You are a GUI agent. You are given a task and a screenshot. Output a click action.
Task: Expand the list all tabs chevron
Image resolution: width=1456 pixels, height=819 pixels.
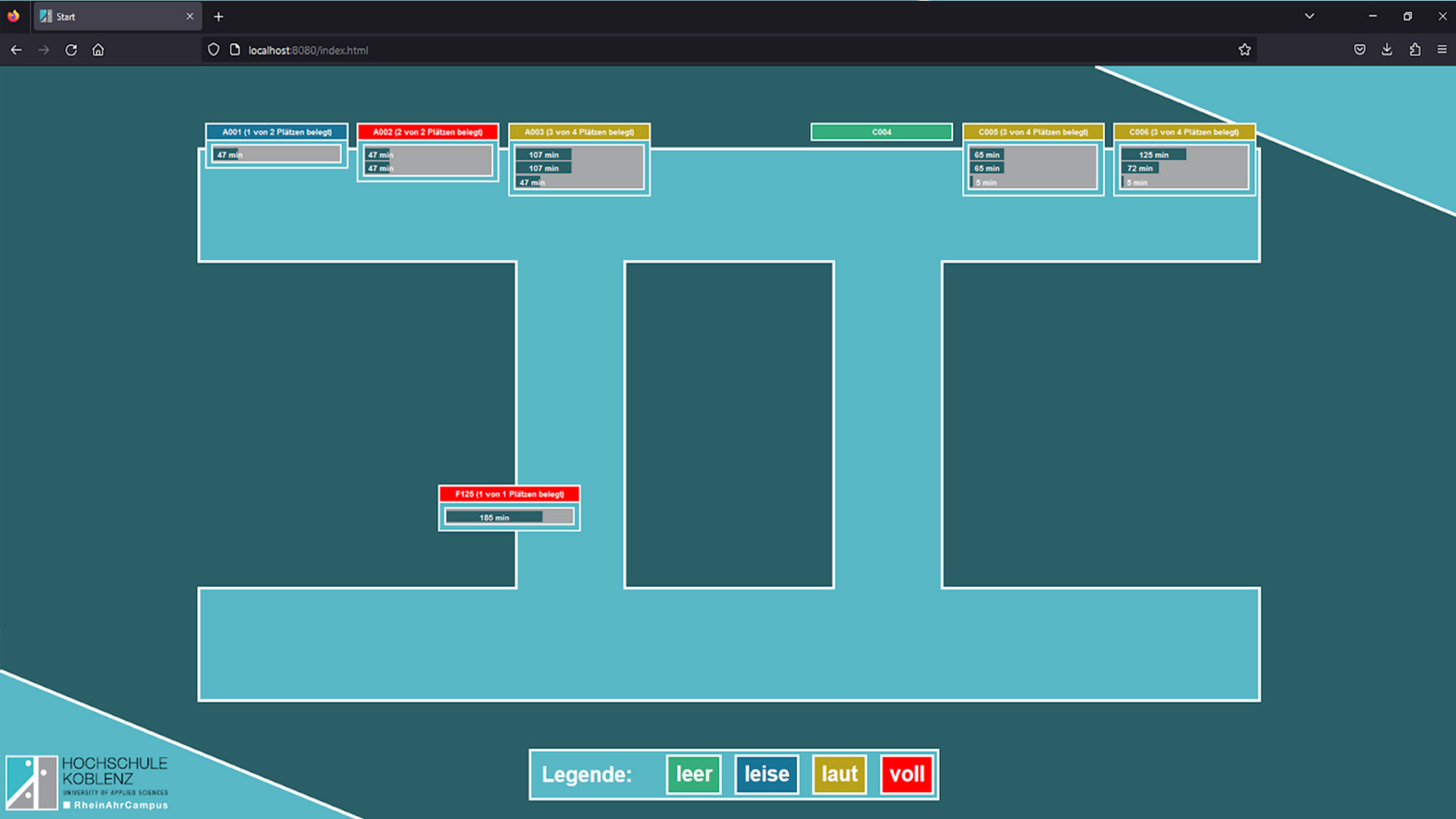pos(1310,16)
